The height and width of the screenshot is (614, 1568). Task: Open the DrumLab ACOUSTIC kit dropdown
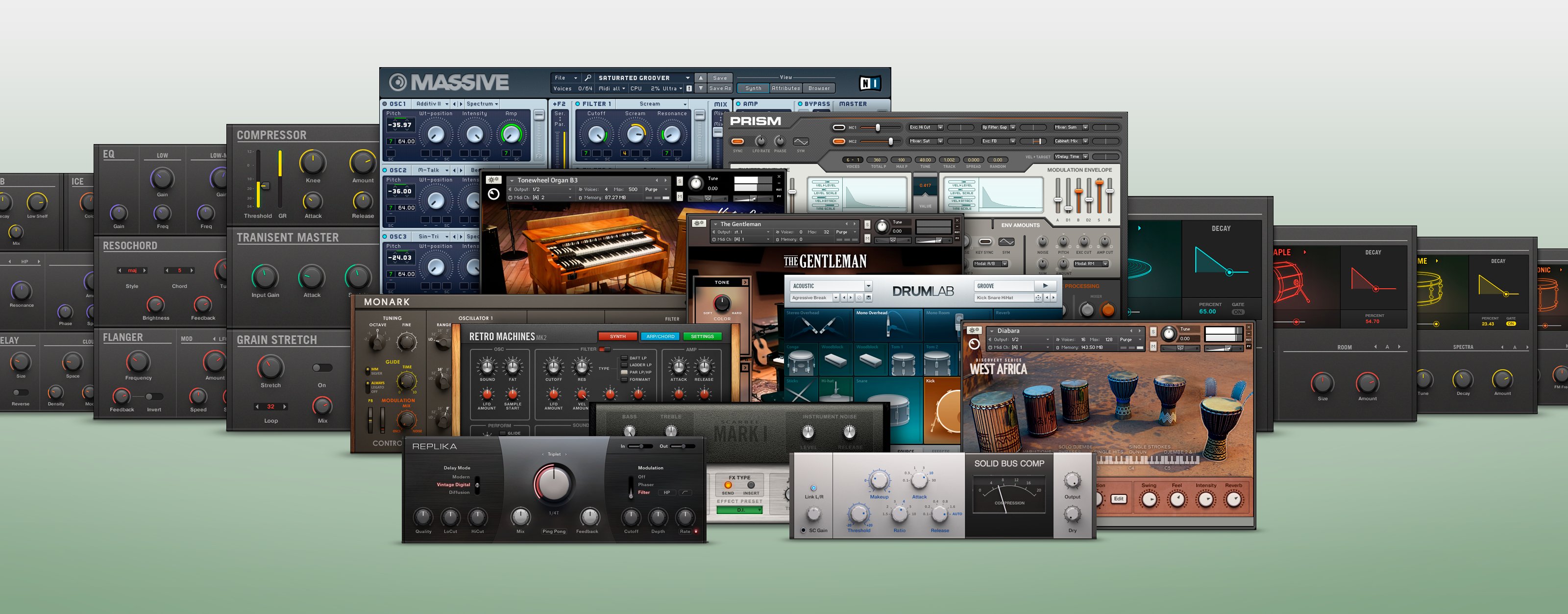point(868,285)
